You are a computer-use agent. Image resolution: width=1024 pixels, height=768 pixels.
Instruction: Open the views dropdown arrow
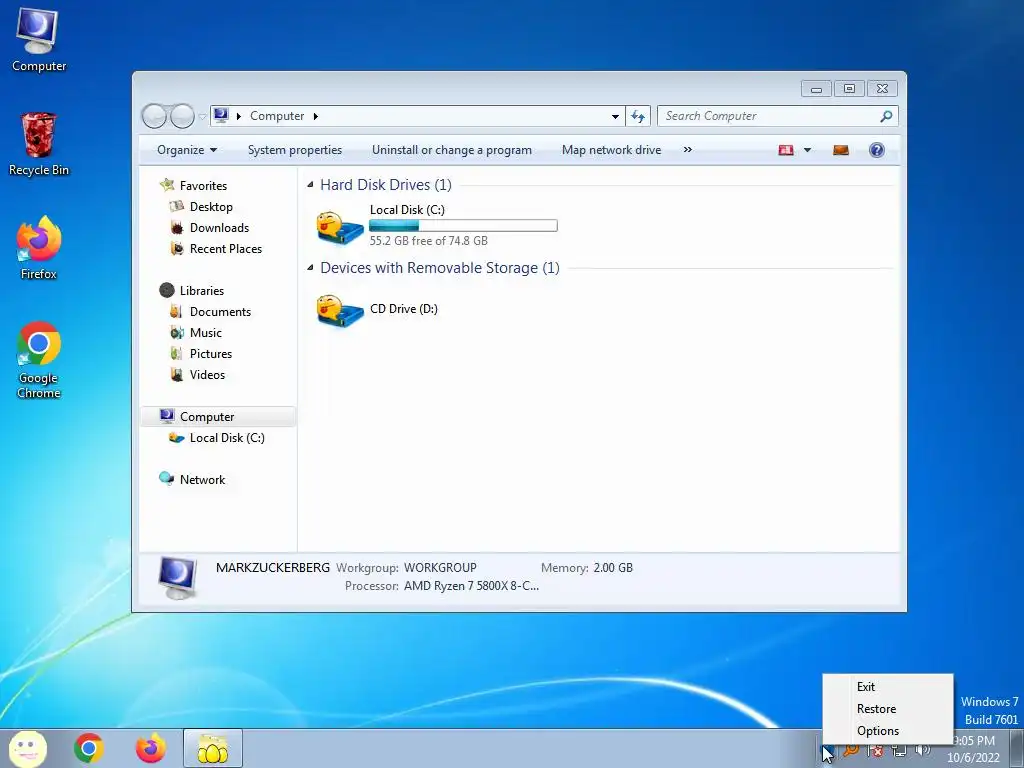coord(807,150)
